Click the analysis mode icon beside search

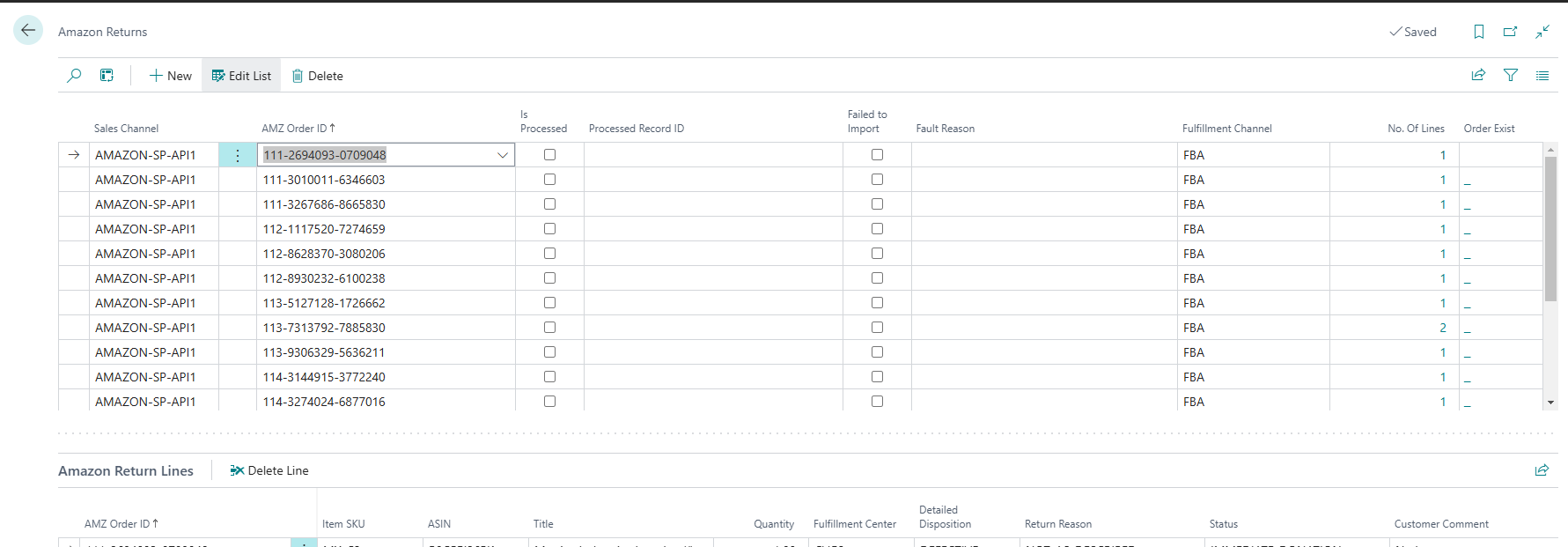pyautogui.click(x=107, y=76)
